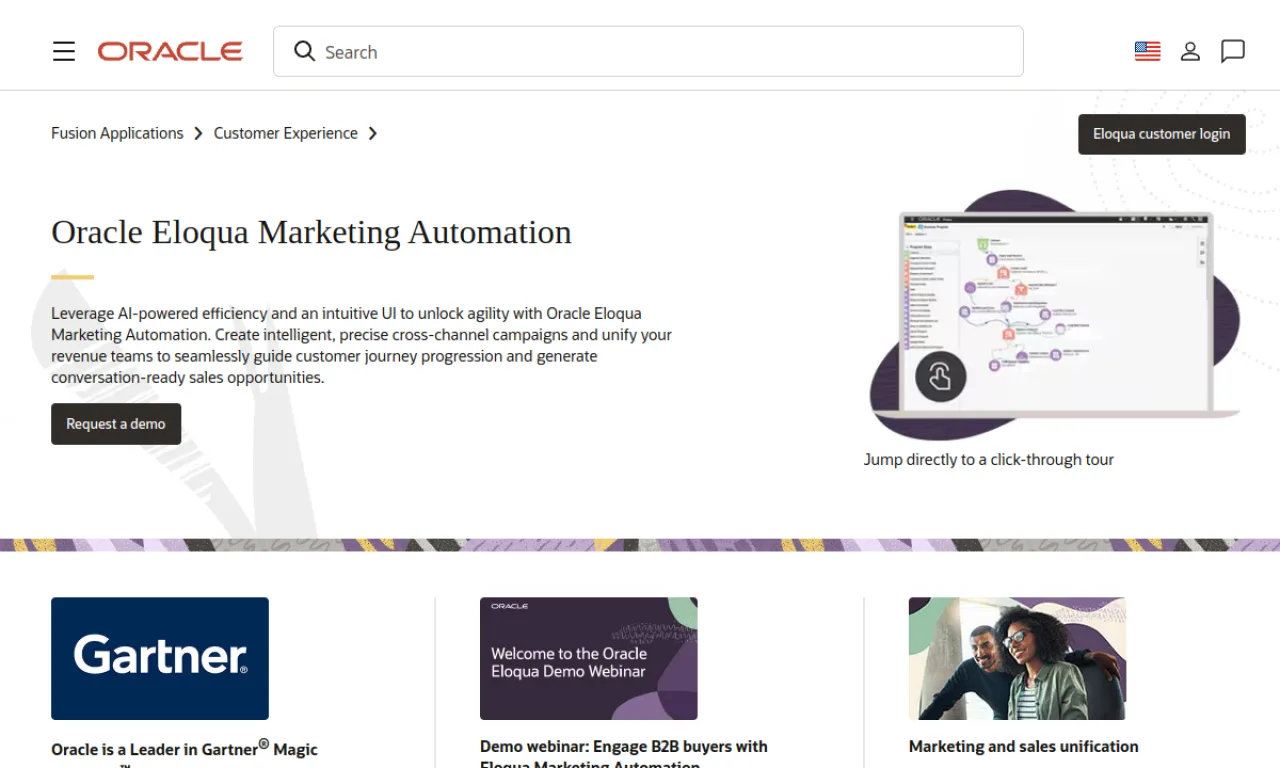Image resolution: width=1280 pixels, height=768 pixels.
Task: Click the Request a demo button
Action: pyautogui.click(x=116, y=424)
